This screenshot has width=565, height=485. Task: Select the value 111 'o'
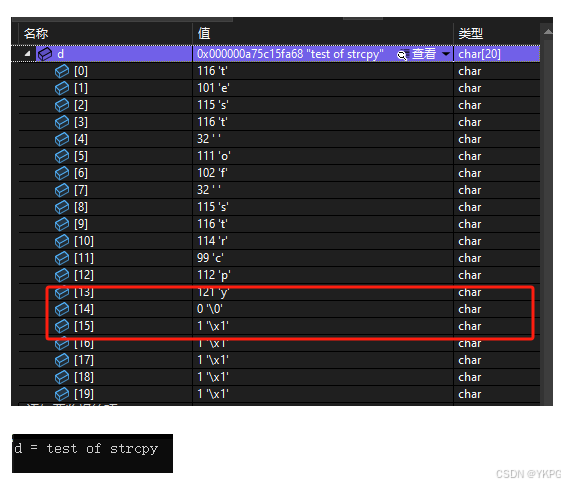point(214,156)
